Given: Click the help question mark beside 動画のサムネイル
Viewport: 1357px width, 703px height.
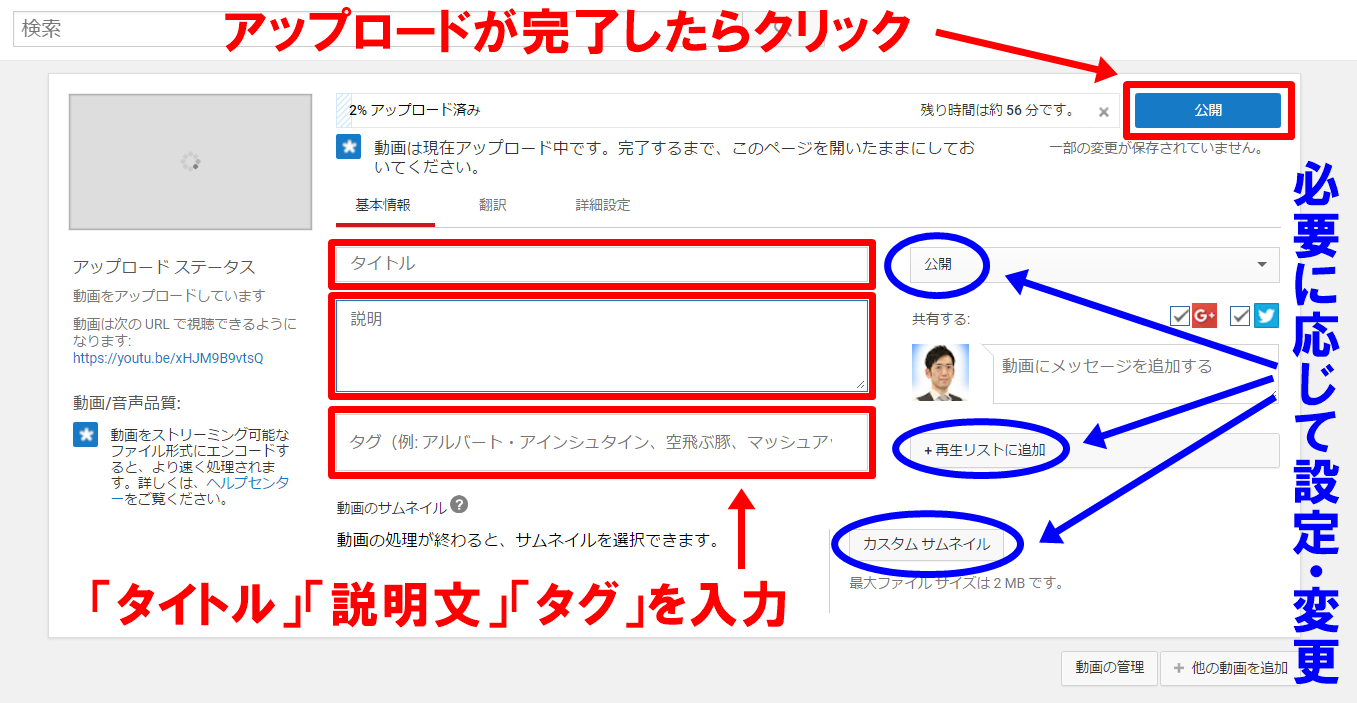Looking at the screenshot, I should (x=459, y=505).
